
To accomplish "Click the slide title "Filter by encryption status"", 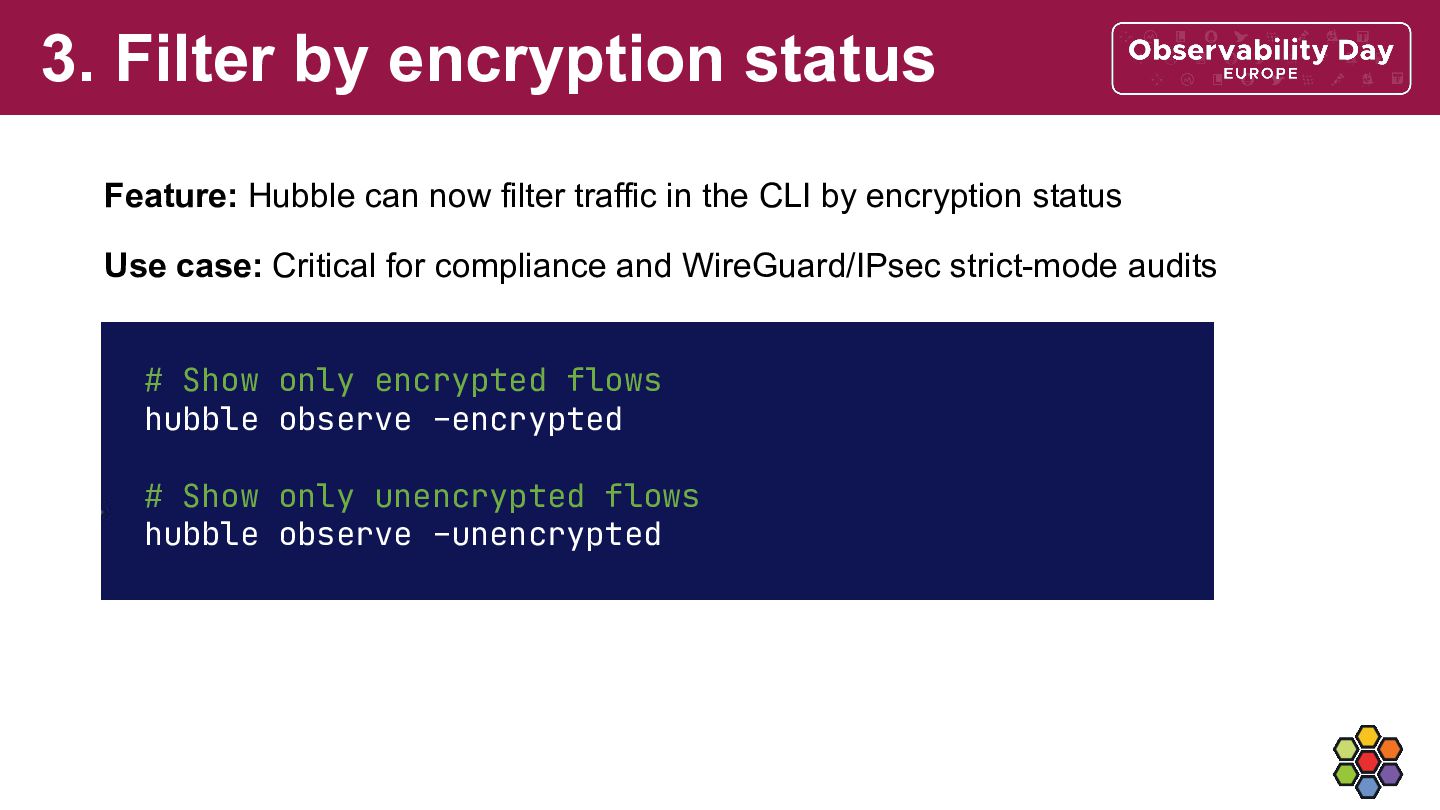I will point(525,58).
